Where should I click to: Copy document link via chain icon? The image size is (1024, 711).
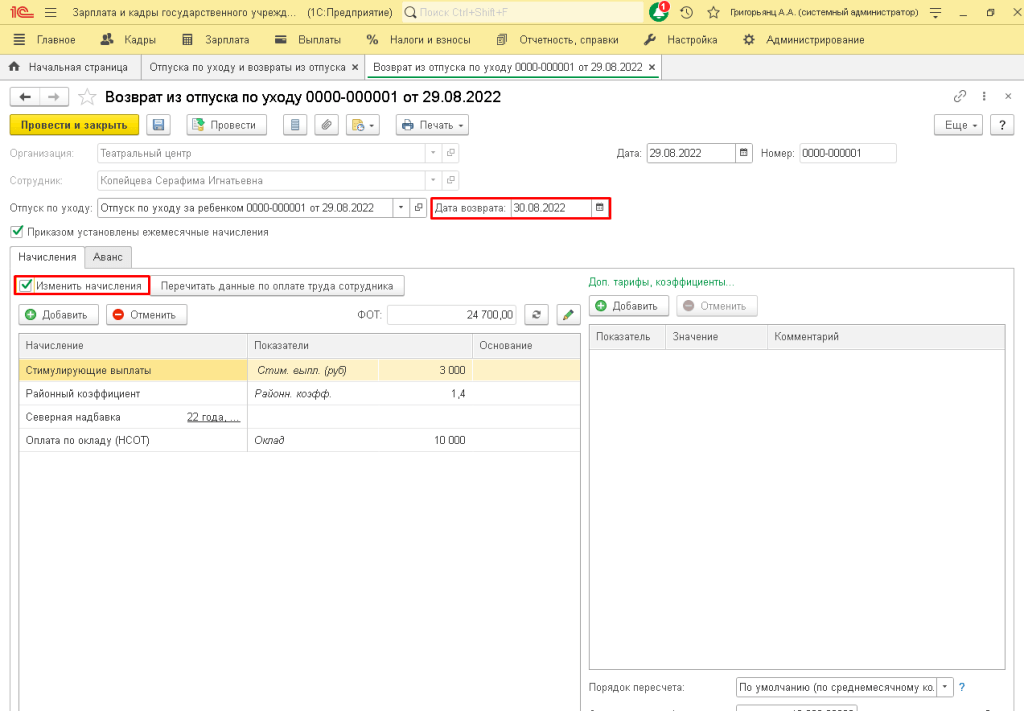[960, 97]
